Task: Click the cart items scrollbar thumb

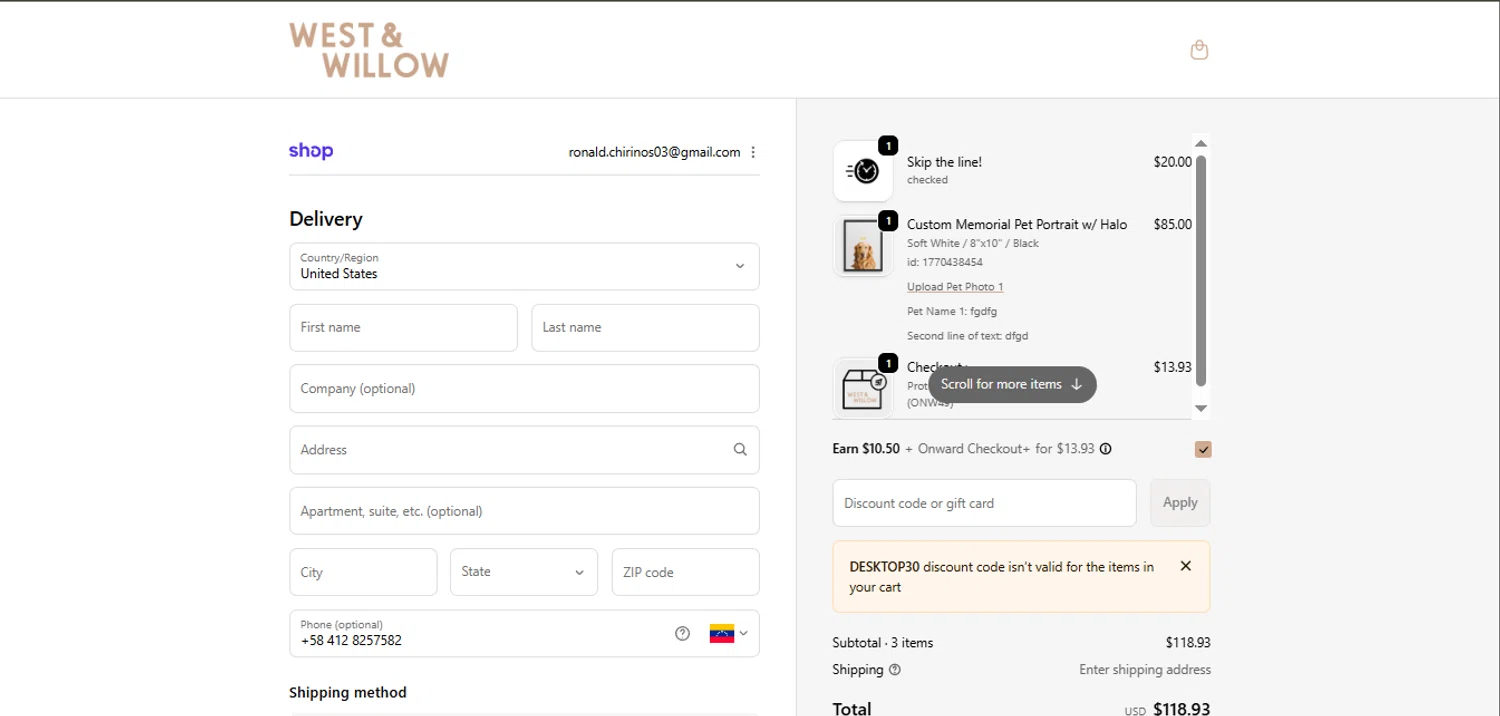Action: pyautogui.click(x=1201, y=270)
